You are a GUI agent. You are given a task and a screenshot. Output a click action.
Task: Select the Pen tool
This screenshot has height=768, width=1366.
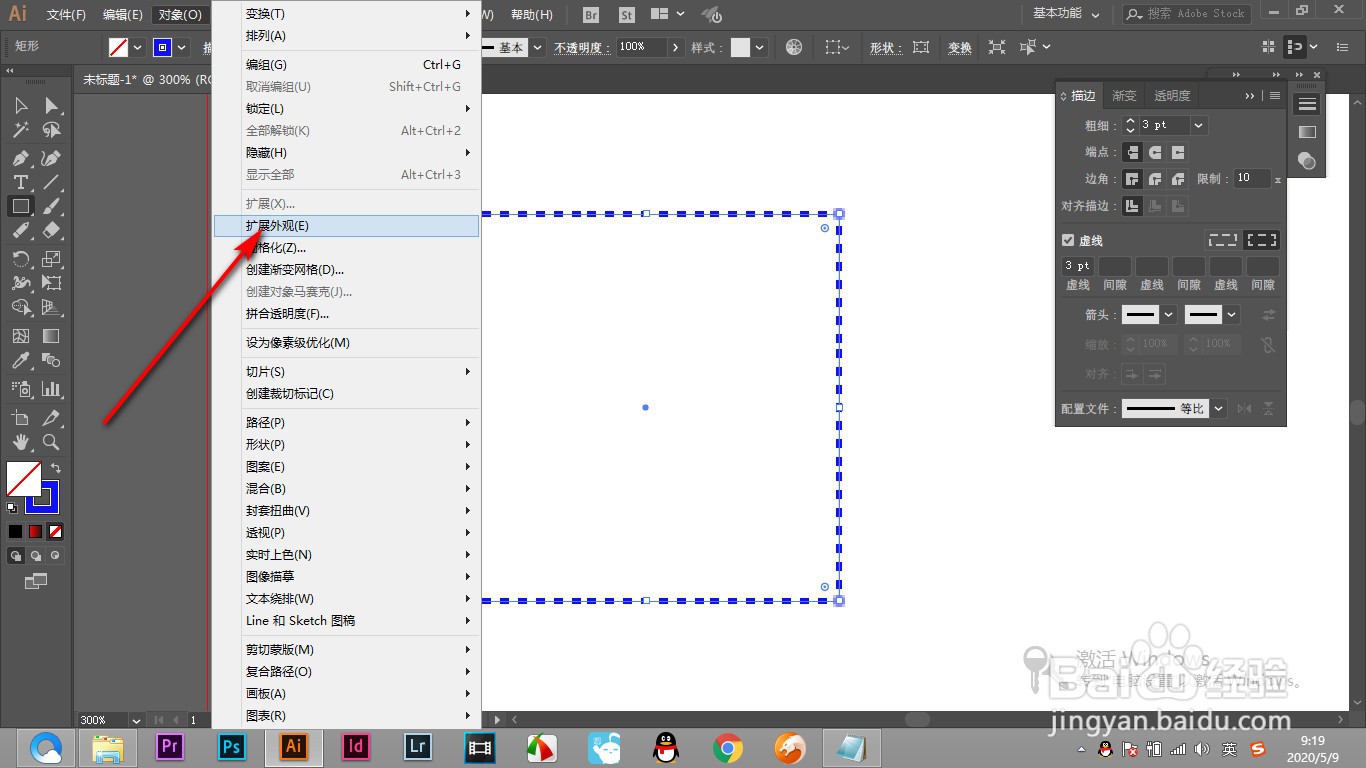(20, 158)
